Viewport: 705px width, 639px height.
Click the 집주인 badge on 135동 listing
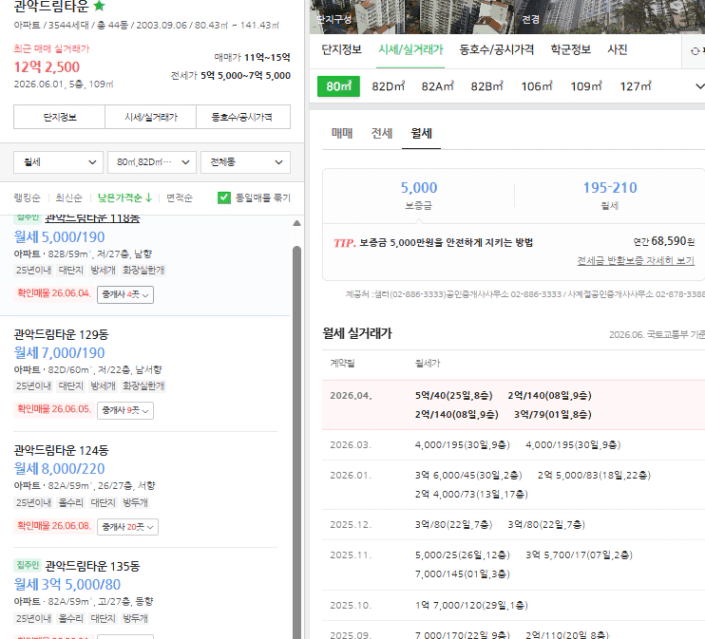point(27,565)
